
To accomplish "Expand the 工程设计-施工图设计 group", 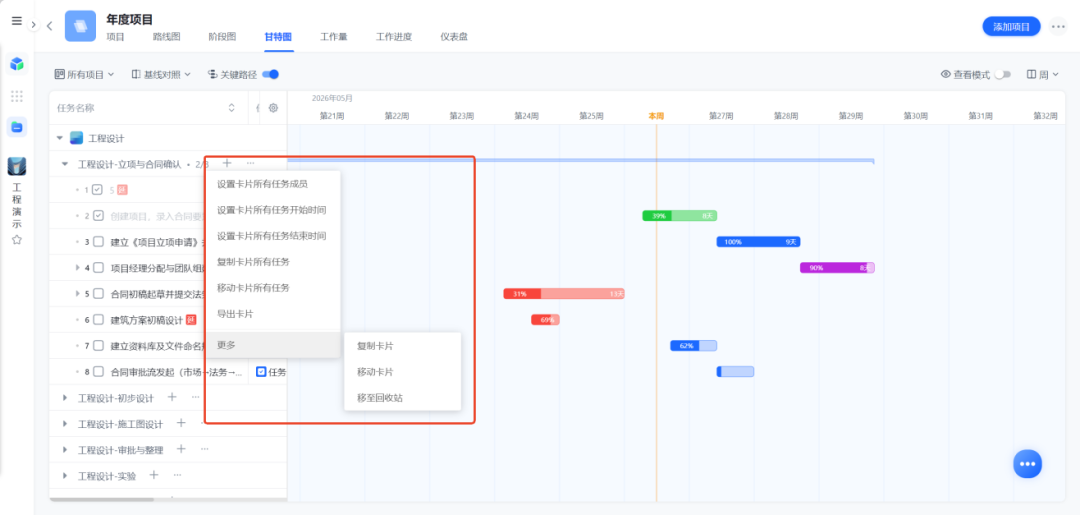I will pos(65,423).
